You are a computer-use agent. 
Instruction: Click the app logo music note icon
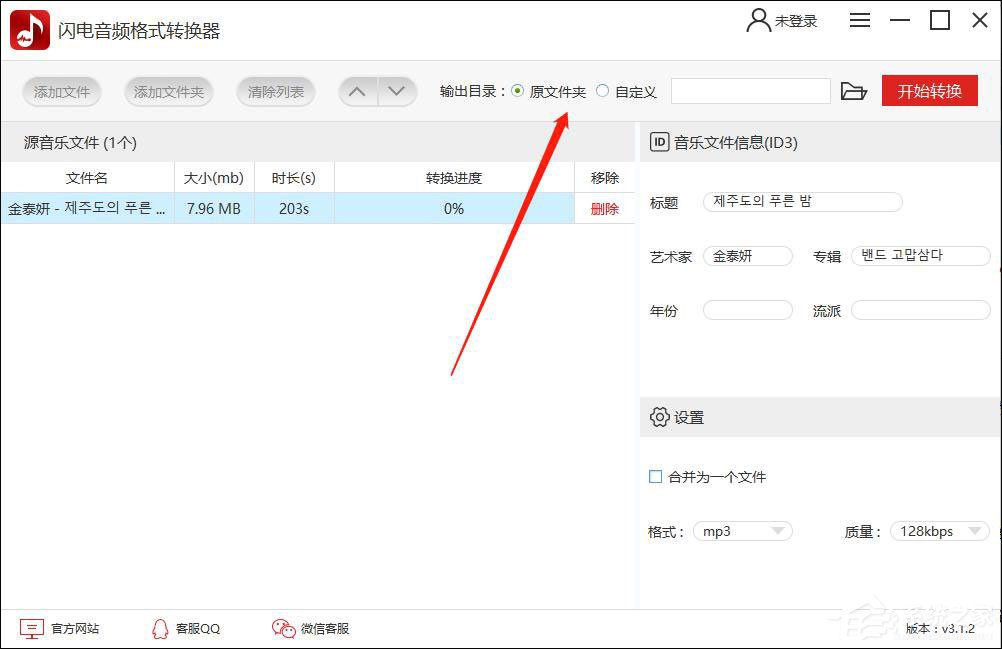(28, 28)
